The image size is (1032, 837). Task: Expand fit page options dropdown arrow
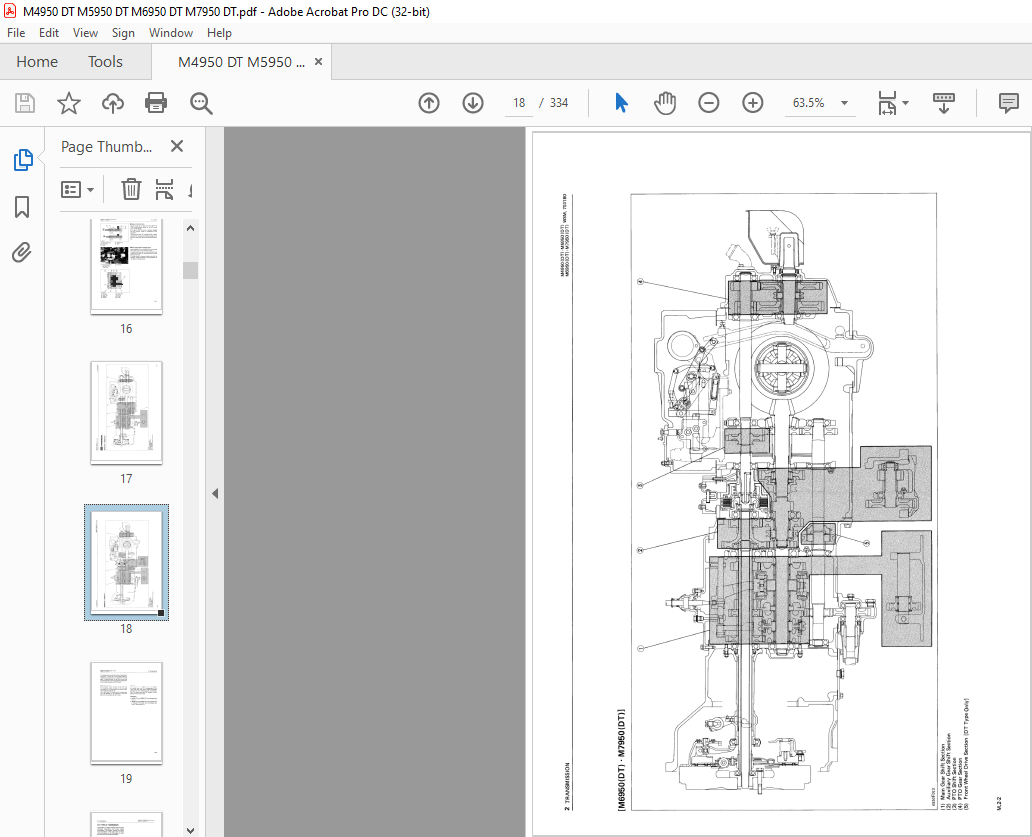pyautogui.click(x=906, y=103)
